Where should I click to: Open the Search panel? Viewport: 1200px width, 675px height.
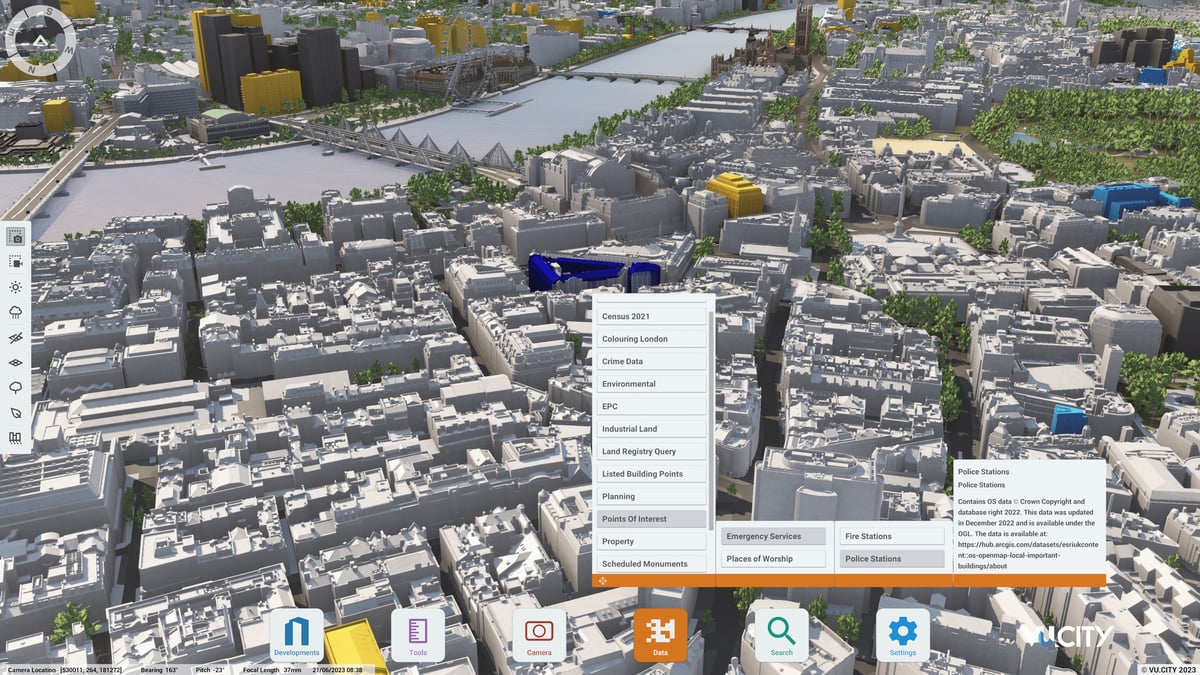[781, 632]
